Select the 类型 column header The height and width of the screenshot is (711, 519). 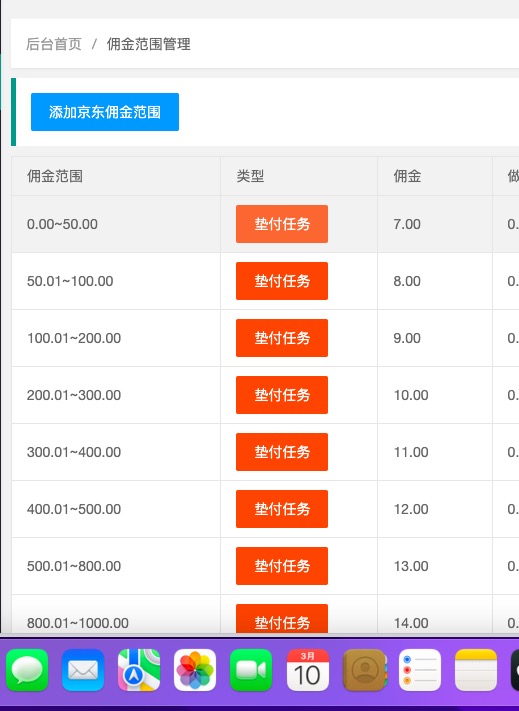point(250,176)
